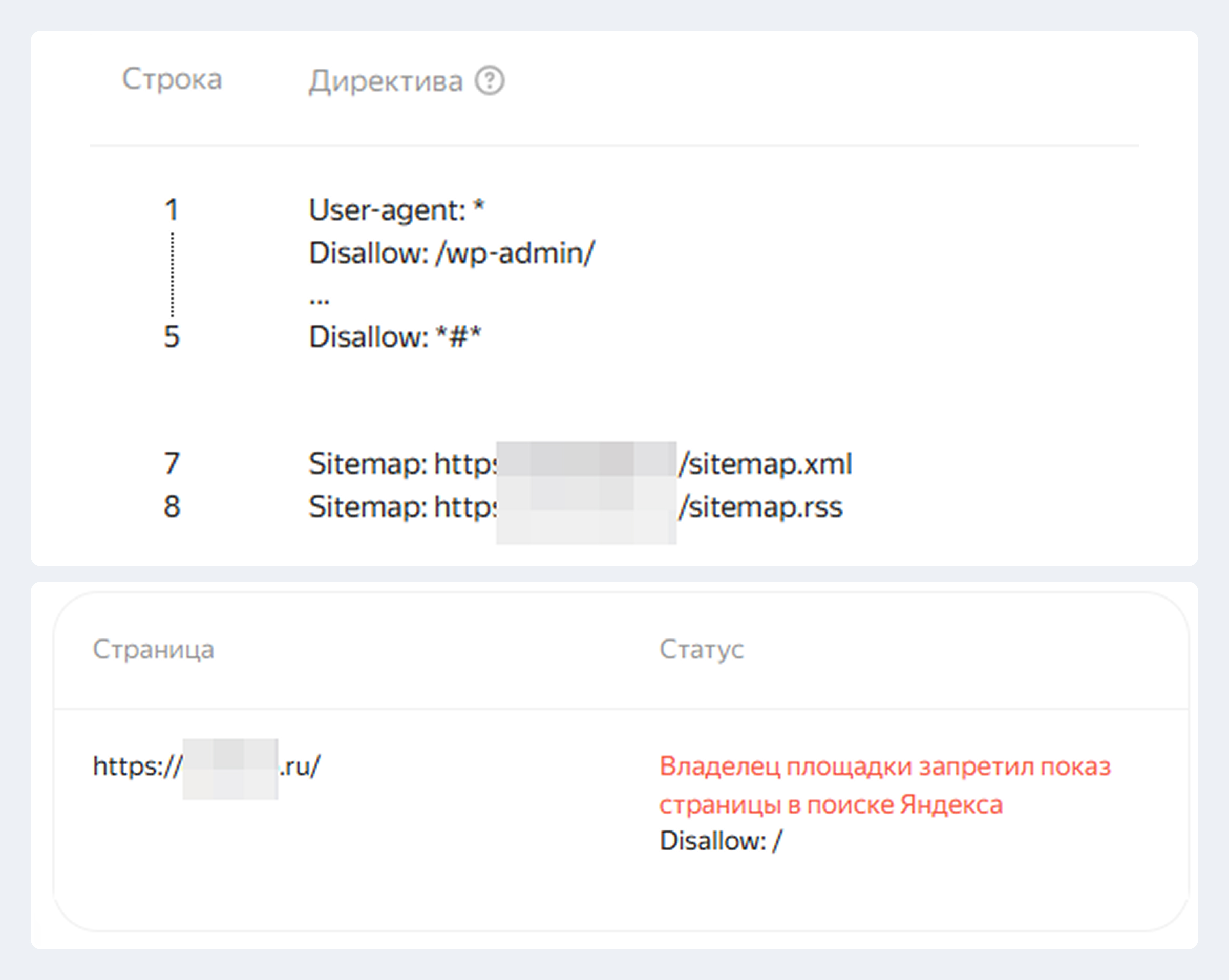Click the Статус column header
The height and width of the screenshot is (980, 1229).
(x=701, y=649)
